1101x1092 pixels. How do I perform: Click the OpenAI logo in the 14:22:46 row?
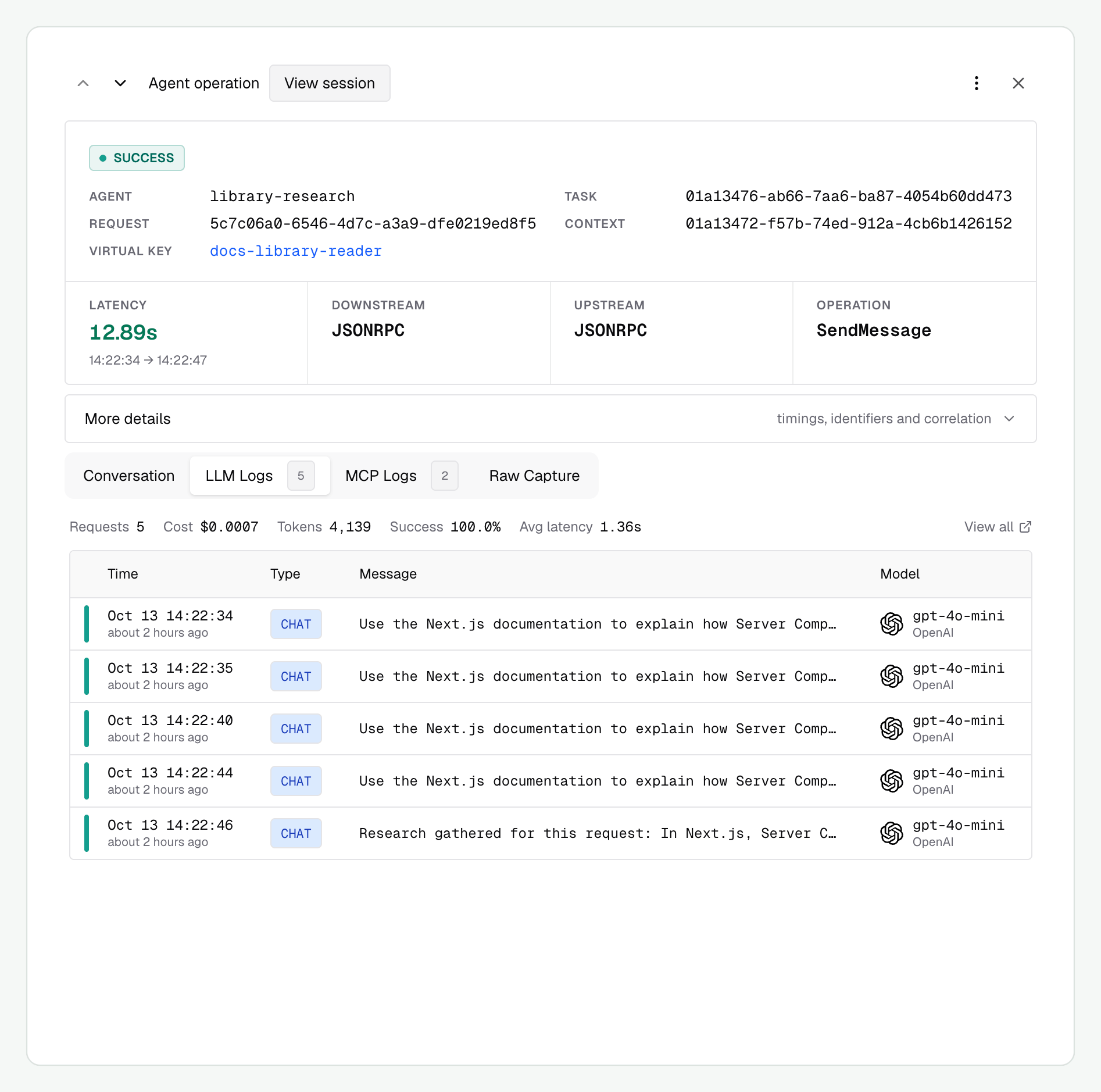891,833
